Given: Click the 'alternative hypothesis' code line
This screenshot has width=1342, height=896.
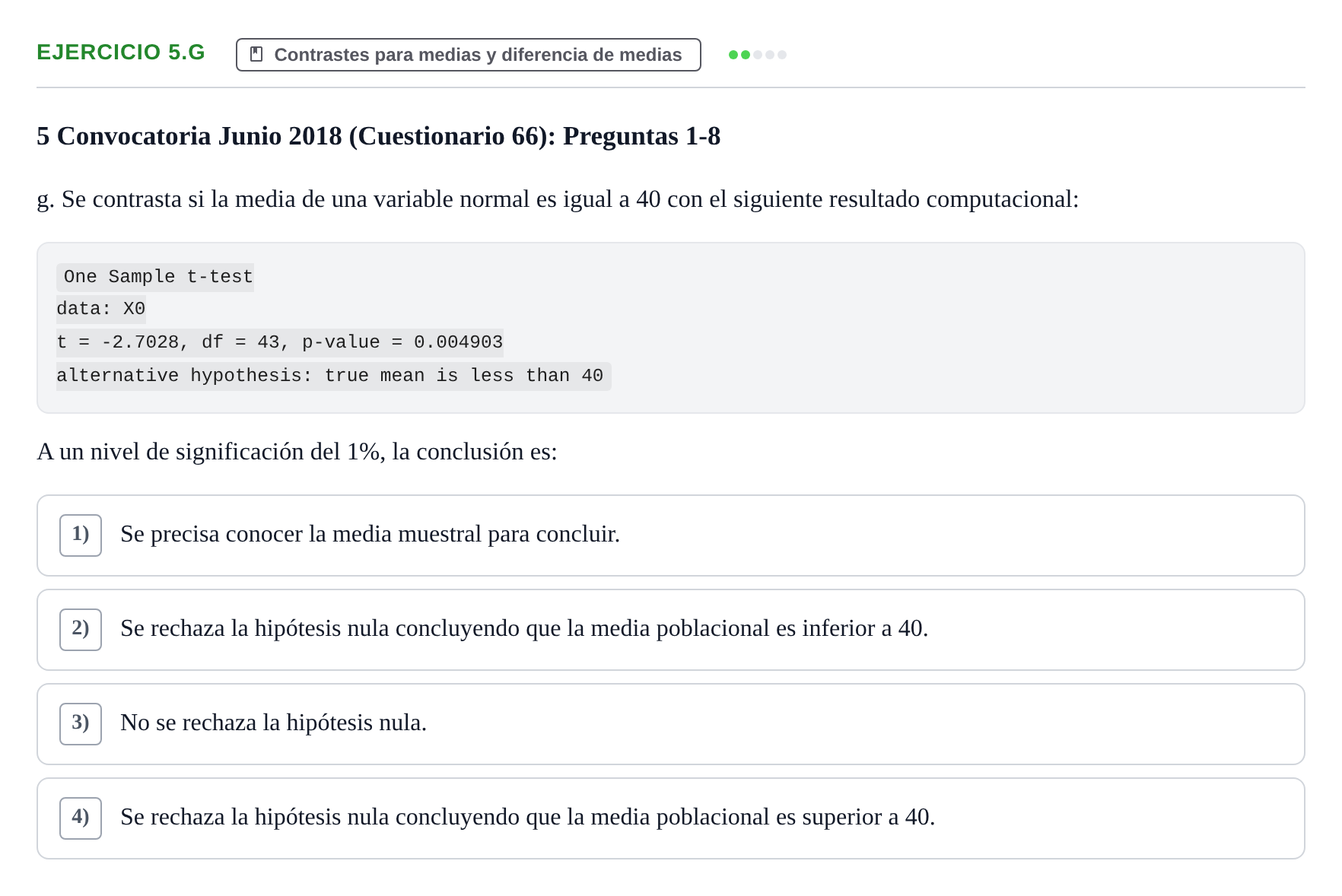Looking at the screenshot, I should [x=333, y=376].
